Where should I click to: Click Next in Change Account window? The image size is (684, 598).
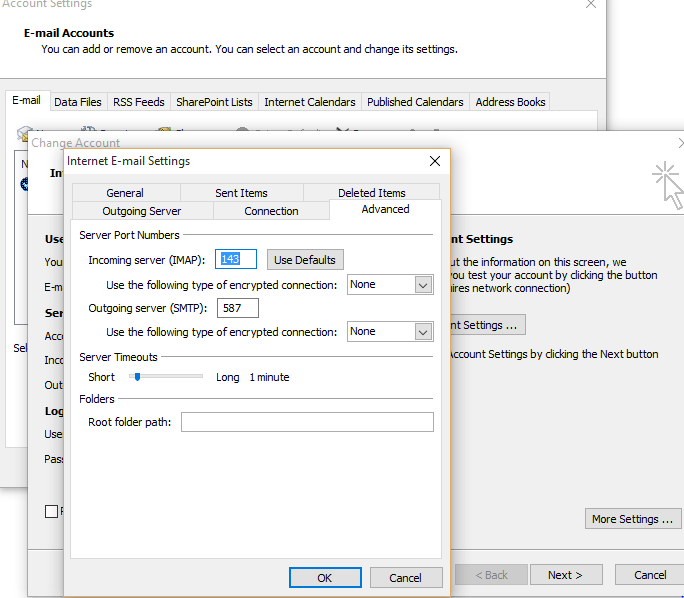coord(566,575)
